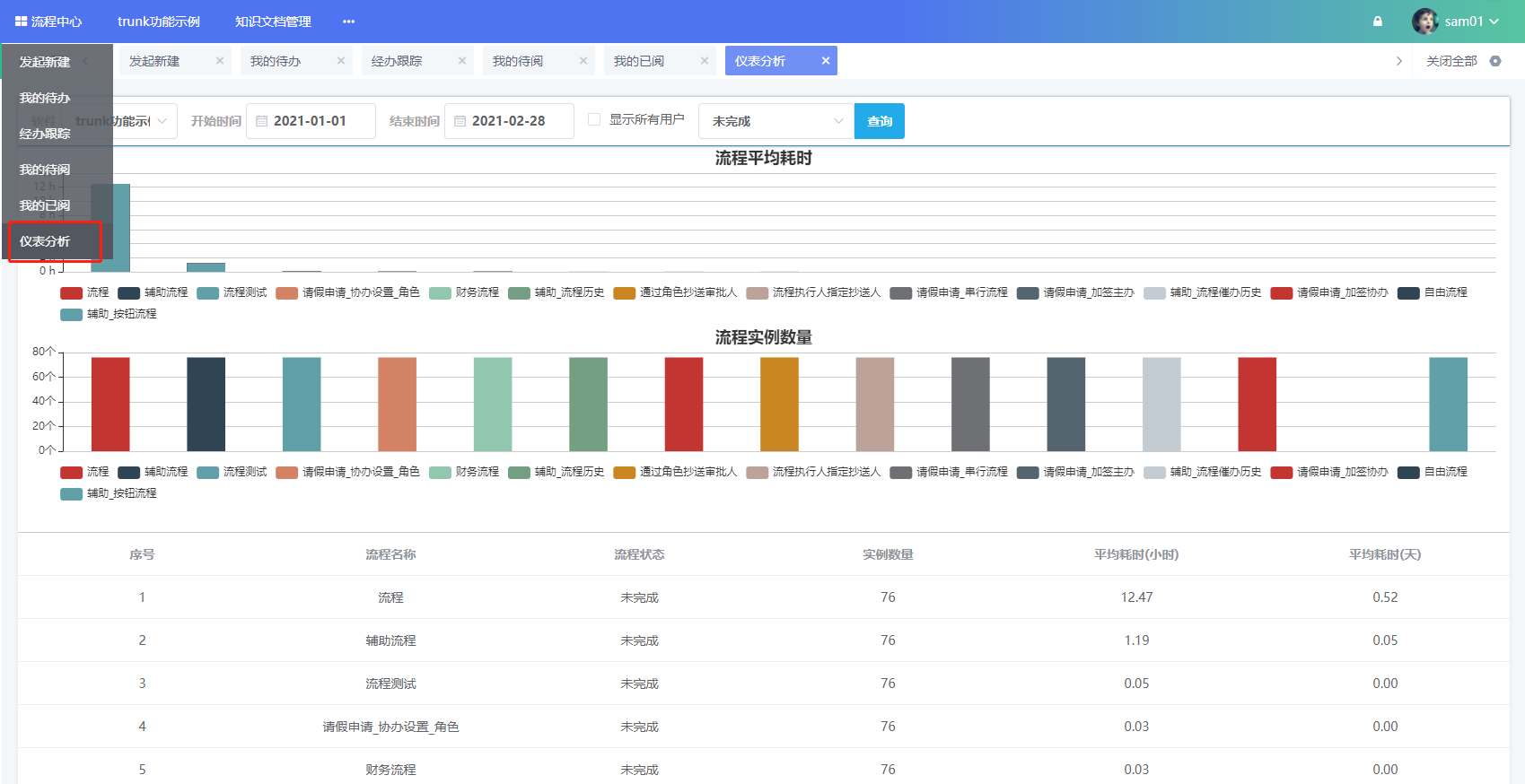Open the trunk功能示例 software dropdown
Image resolution: width=1525 pixels, height=784 pixels.
124,121
